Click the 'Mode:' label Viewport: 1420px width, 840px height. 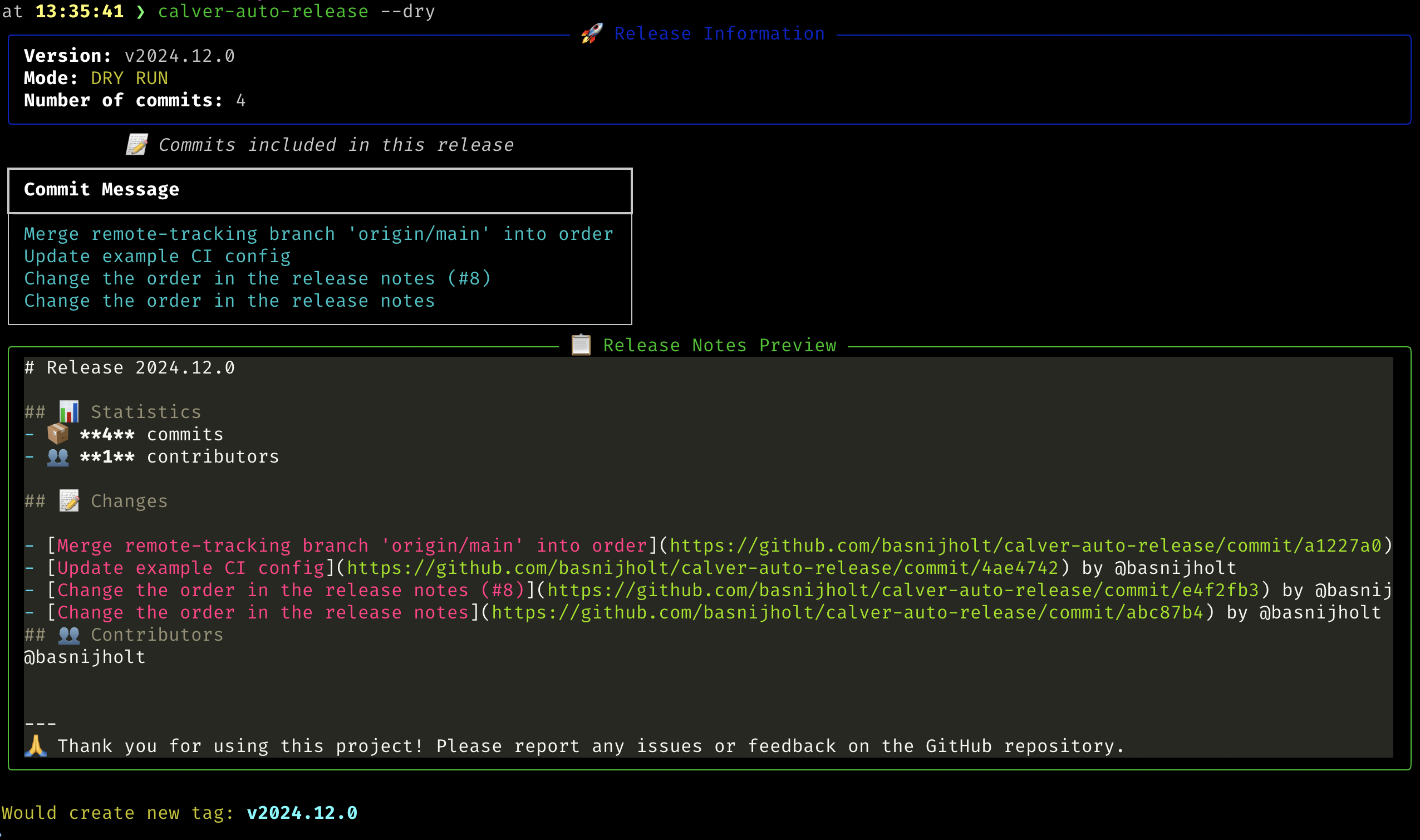pos(51,78)
